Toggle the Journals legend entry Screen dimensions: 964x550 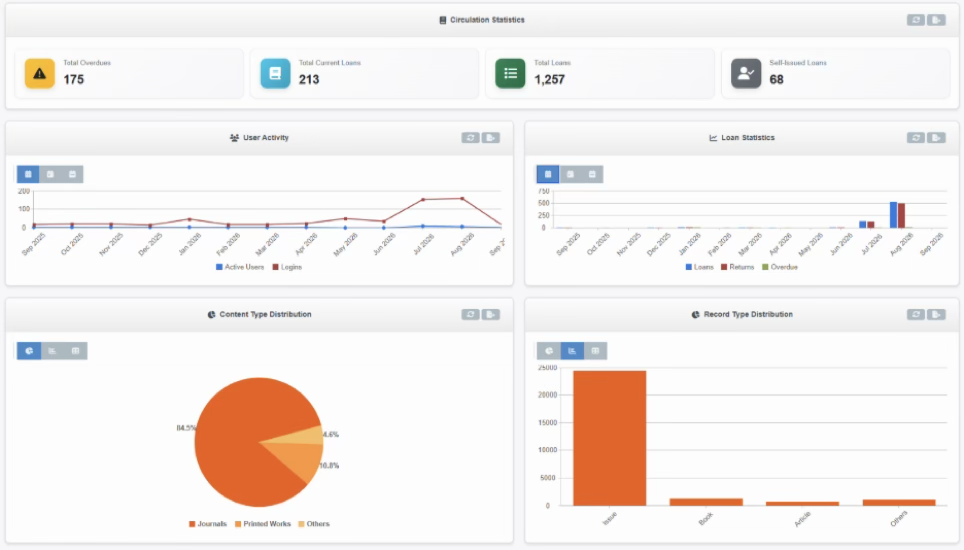(x=208, y=524)
